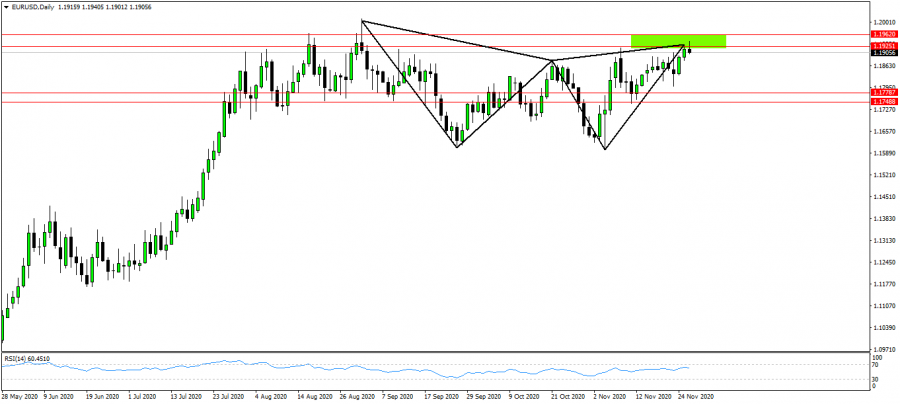Click the black 1.19056 current price tag
This screenshot has height=404, width=900.
(883, 53)
